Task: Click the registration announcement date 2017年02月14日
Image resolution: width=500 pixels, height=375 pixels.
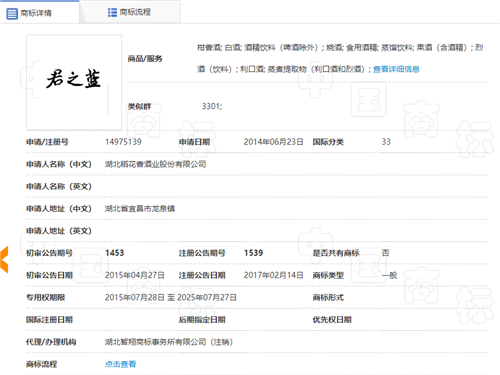Action: point(273,275)
